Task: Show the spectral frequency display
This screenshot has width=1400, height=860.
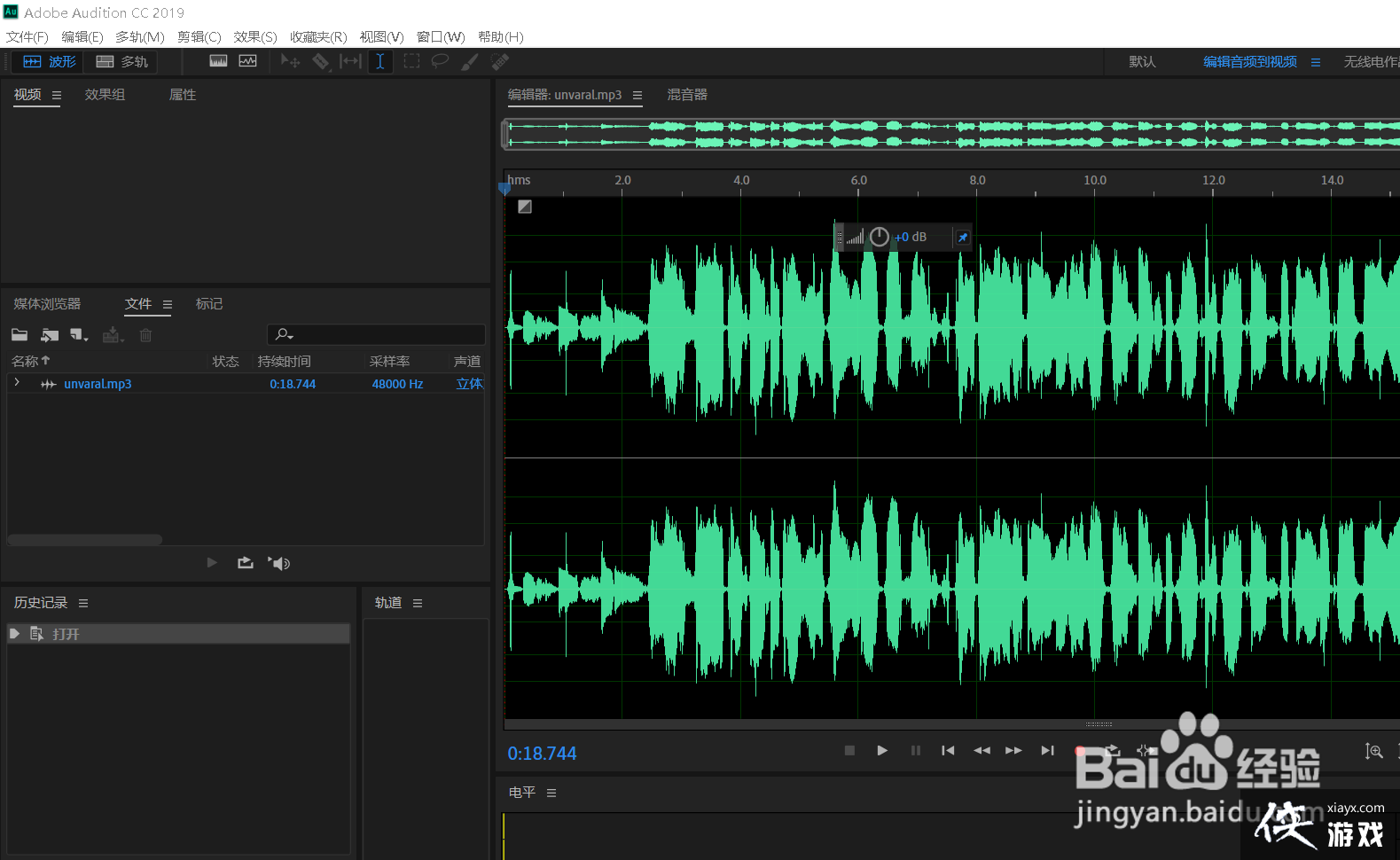Action: tap(218, 61)
